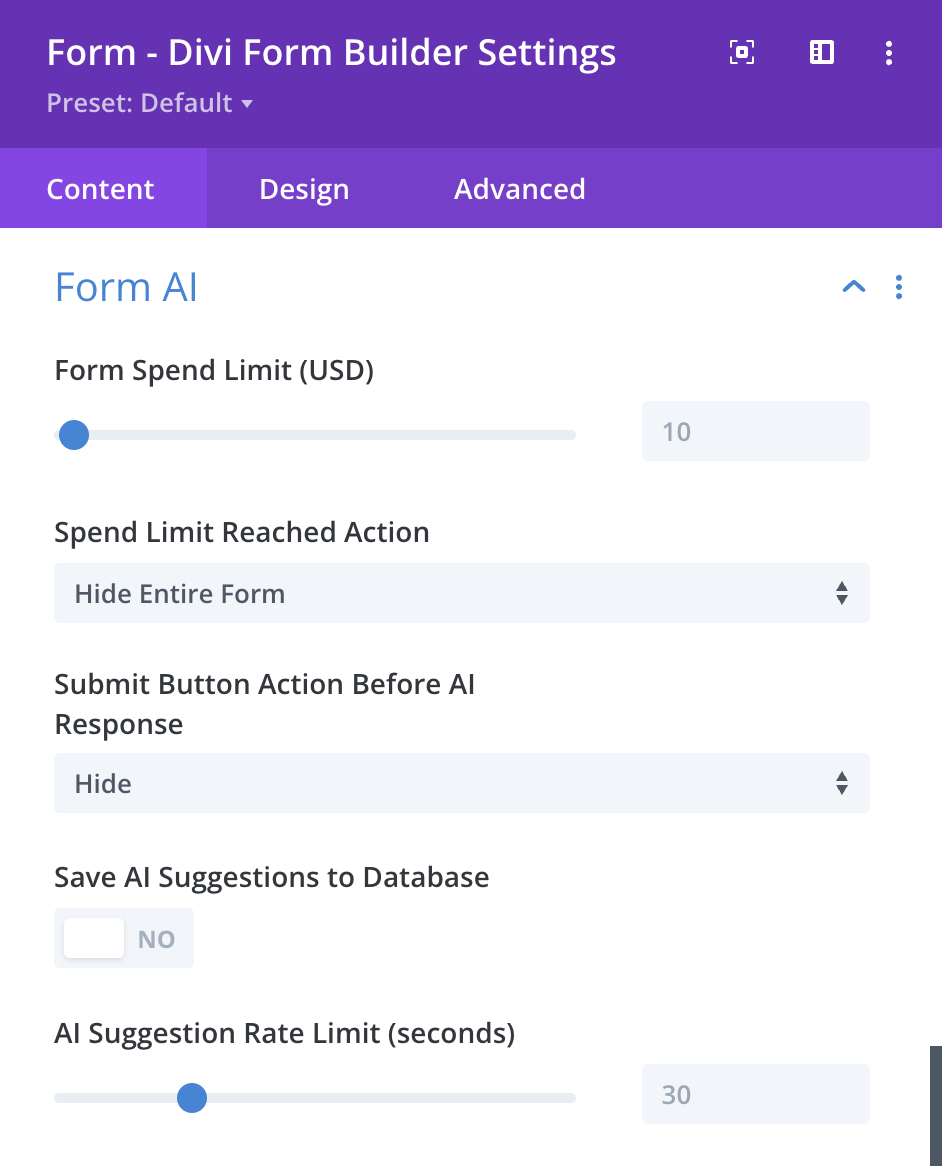Screen dimensions: 942x1166
Task: Open the Form AI section options menu
Action: click(898, 287)
